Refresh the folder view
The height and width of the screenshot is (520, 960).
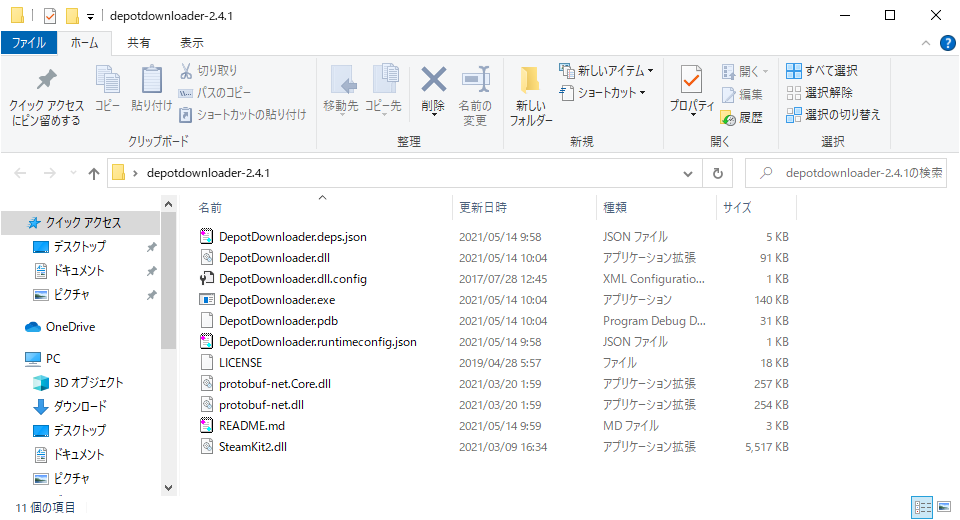(x=718, y=173)
